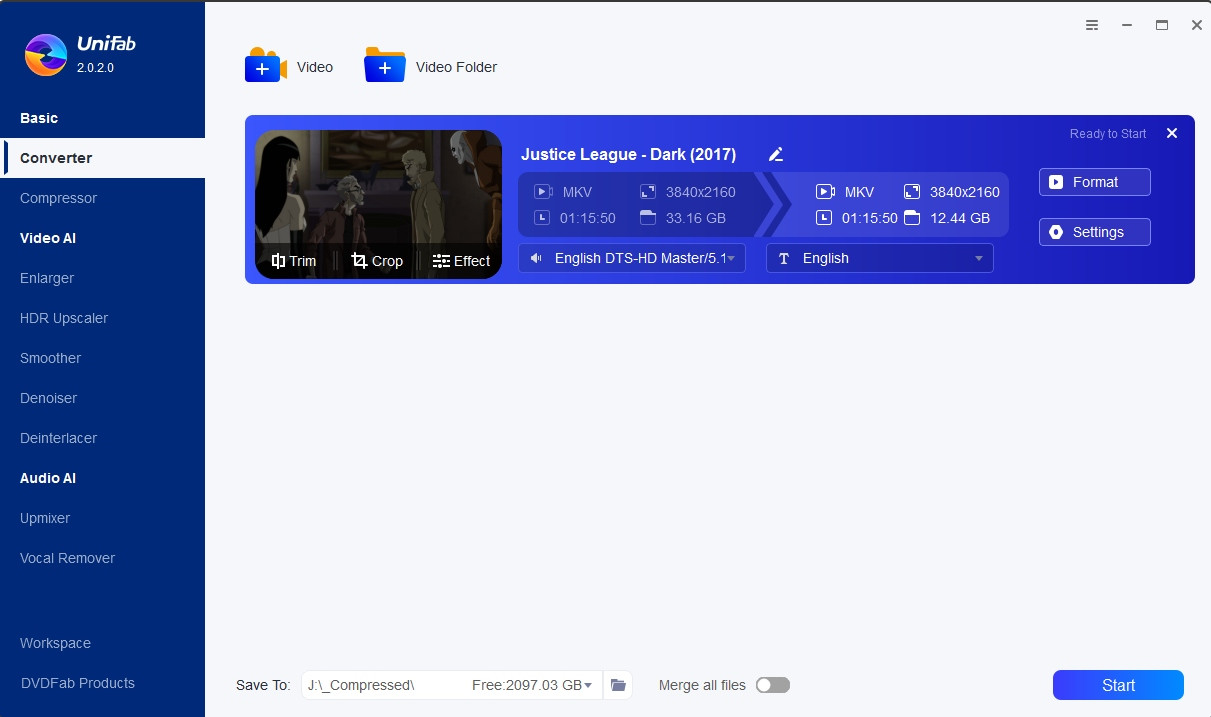Click the source size 33.16 GB
The height and width of the screenshot is (717, 1211).
click(695, 218)
